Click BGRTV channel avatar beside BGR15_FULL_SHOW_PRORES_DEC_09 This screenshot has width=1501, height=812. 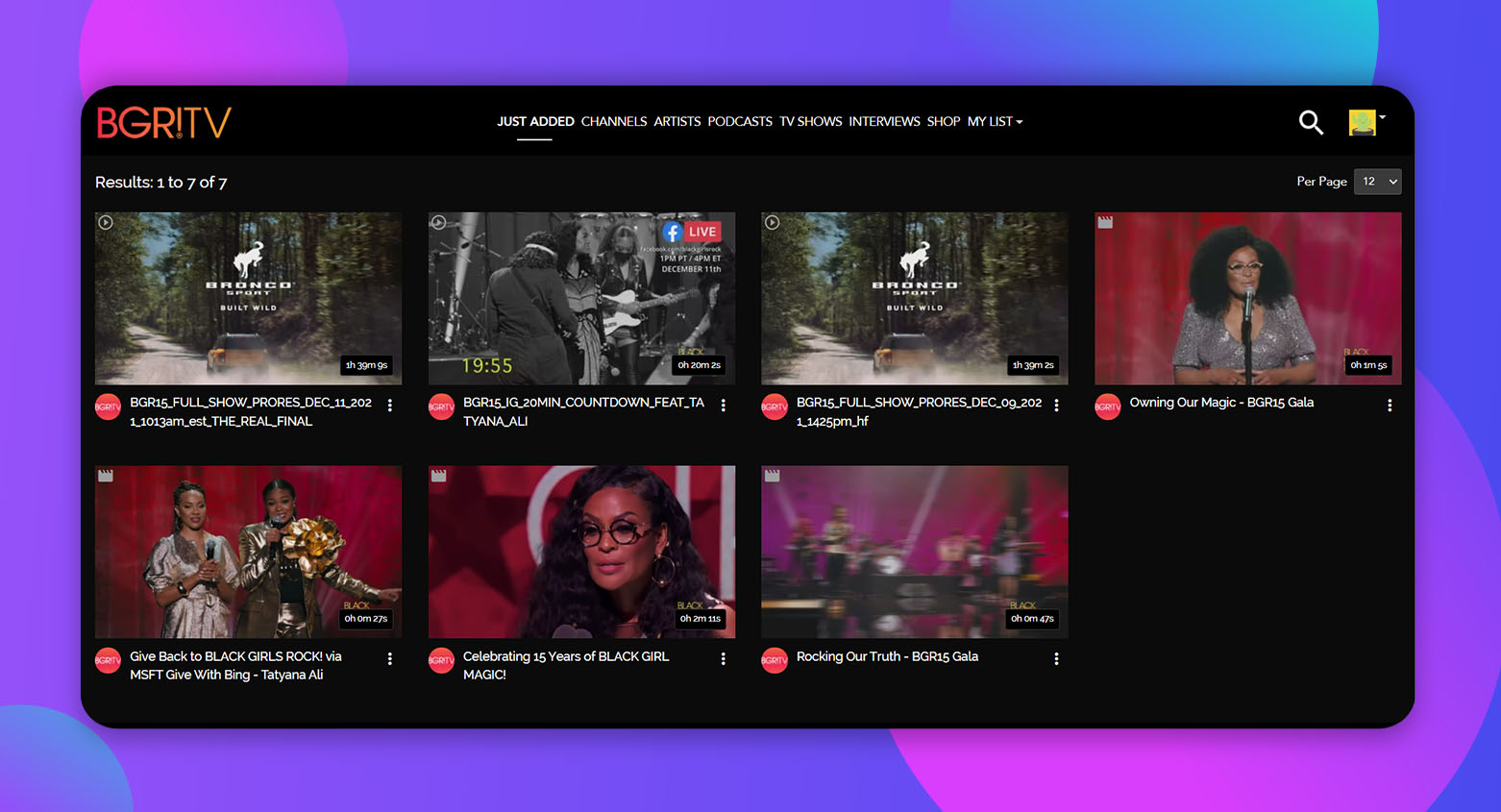click(775, 407)
